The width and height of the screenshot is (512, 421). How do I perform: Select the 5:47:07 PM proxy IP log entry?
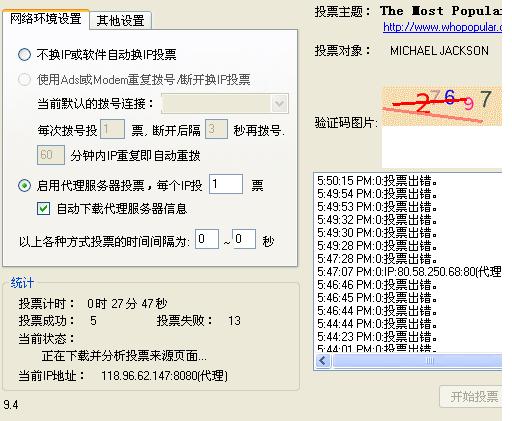[409, 272]
